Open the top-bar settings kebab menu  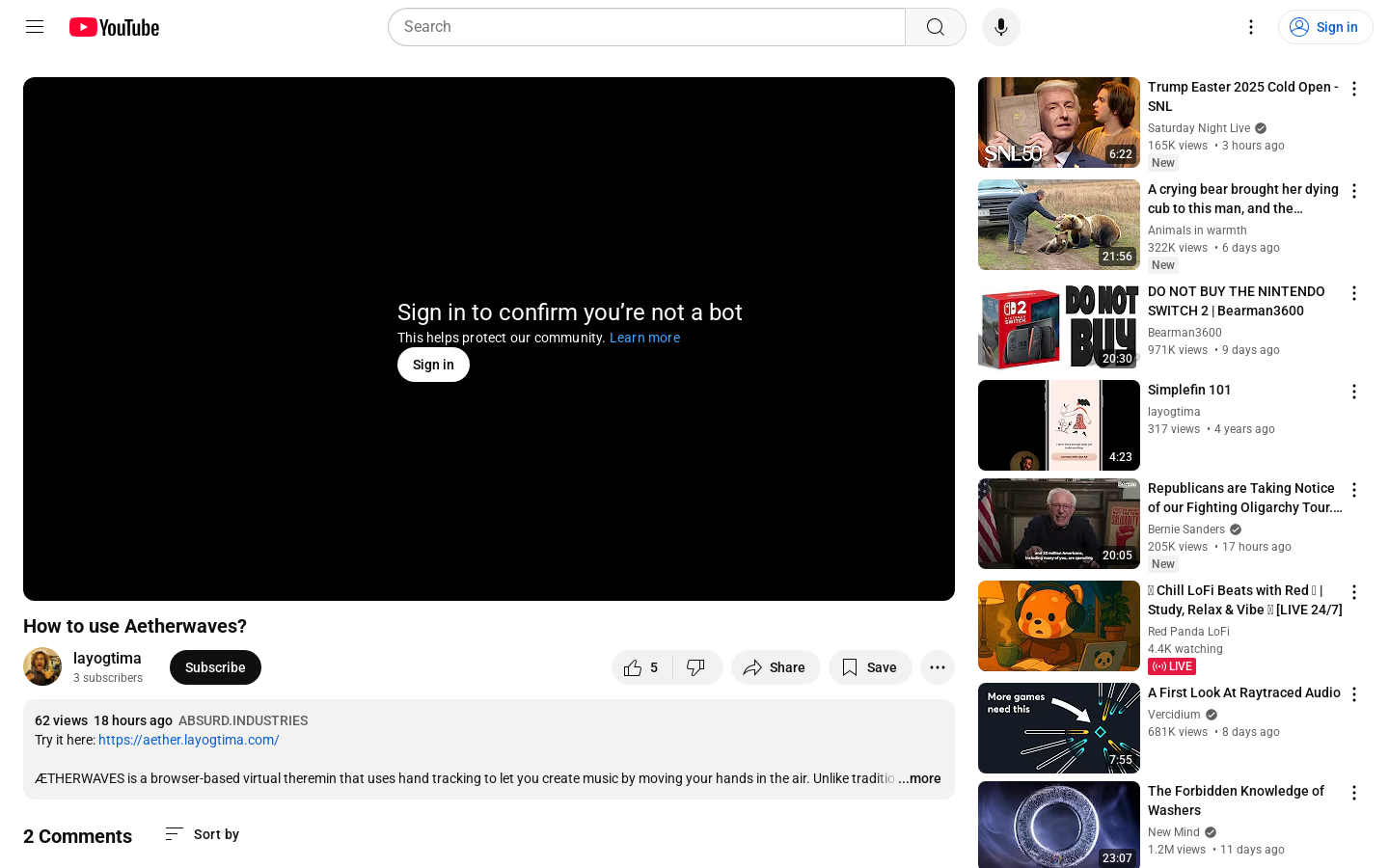click(1251, 27)
